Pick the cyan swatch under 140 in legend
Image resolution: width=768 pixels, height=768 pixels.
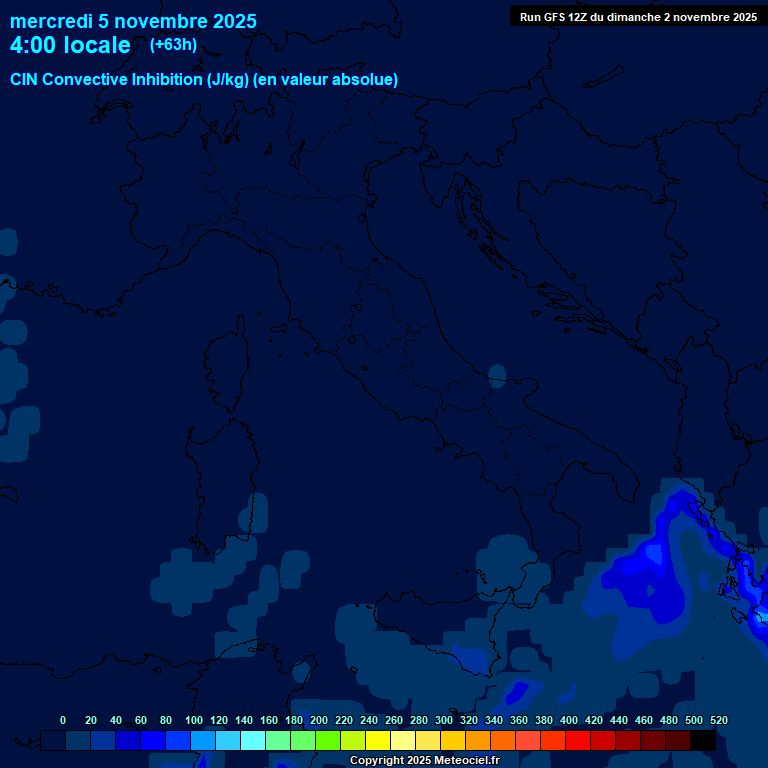(x=253, y=740)
